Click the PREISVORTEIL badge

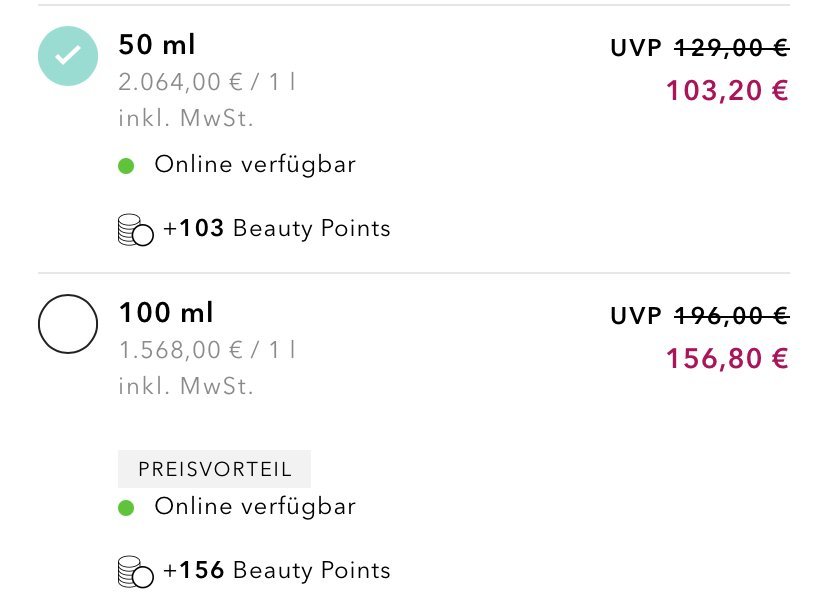coord(214,469)
